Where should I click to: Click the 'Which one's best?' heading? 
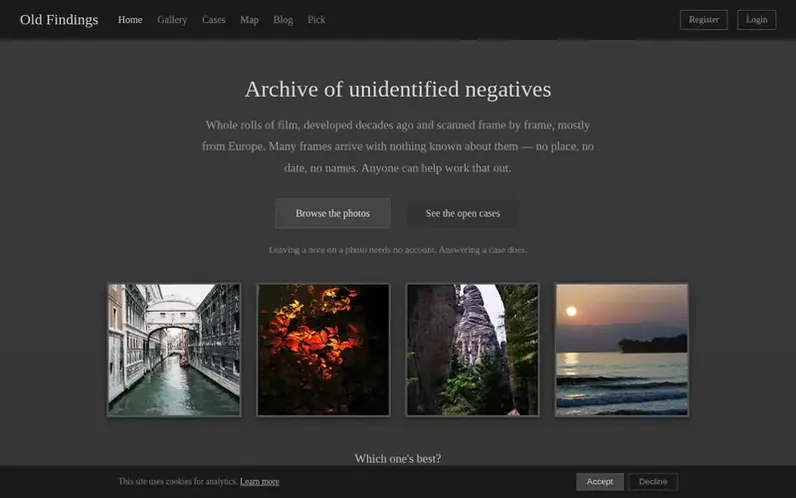coord(398,458)
